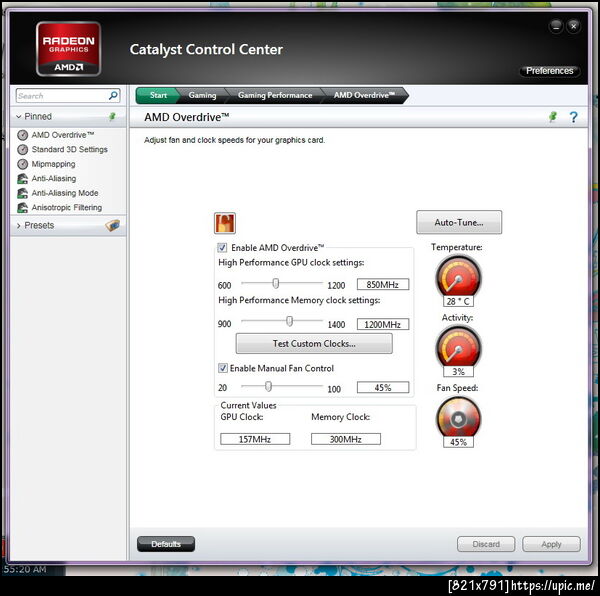The width and height of the screenshot is (600, 596).
Task: Click the Anti-Aliasing Mode icon
Action: [x=23, y=193]
